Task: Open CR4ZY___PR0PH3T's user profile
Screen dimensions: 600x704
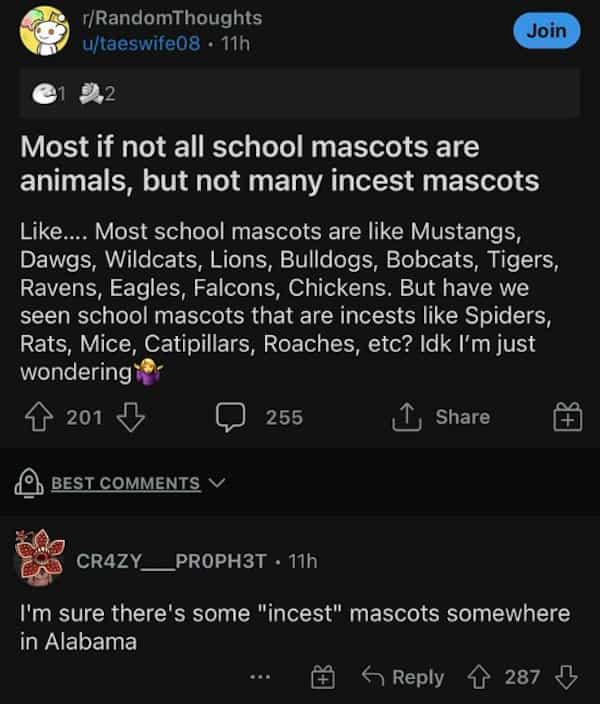Action: tap(171, 561)
